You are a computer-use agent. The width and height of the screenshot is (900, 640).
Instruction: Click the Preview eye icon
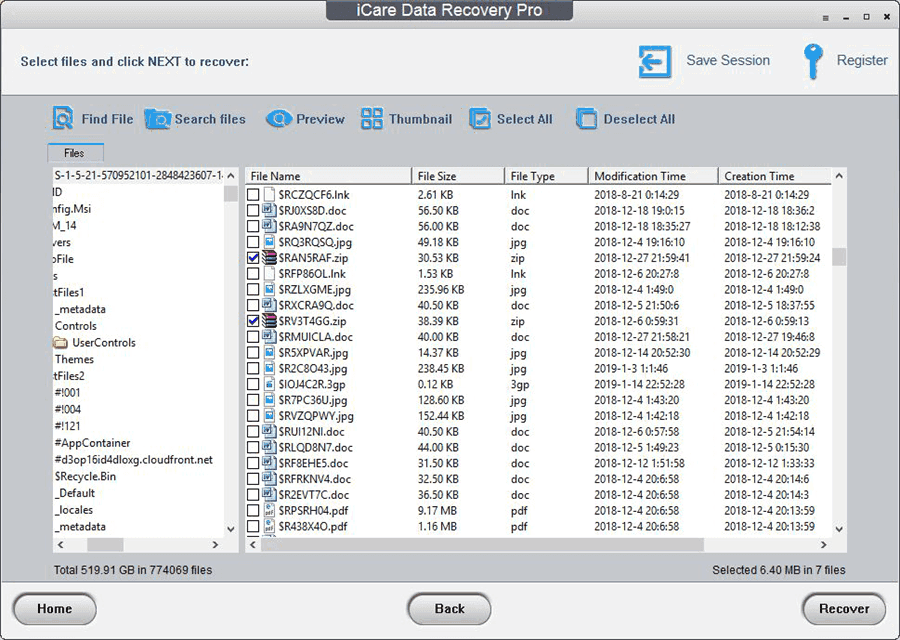[x=279, y=119]
